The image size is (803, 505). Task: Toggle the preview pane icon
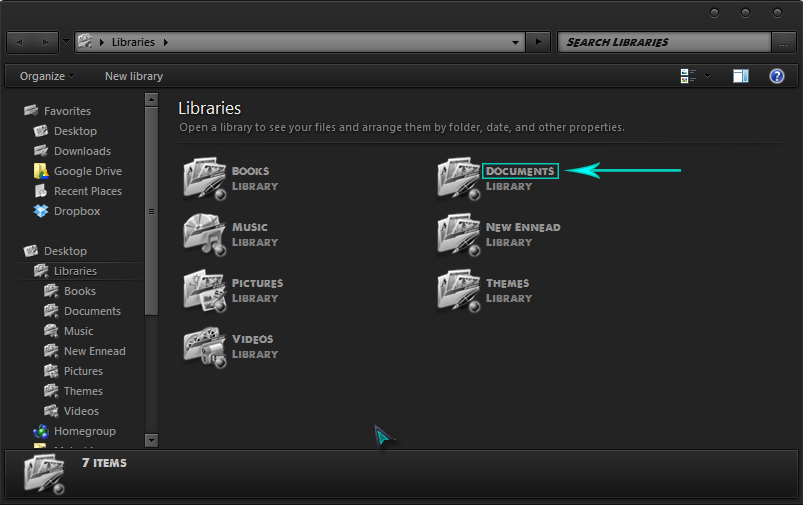click(741, 76)
